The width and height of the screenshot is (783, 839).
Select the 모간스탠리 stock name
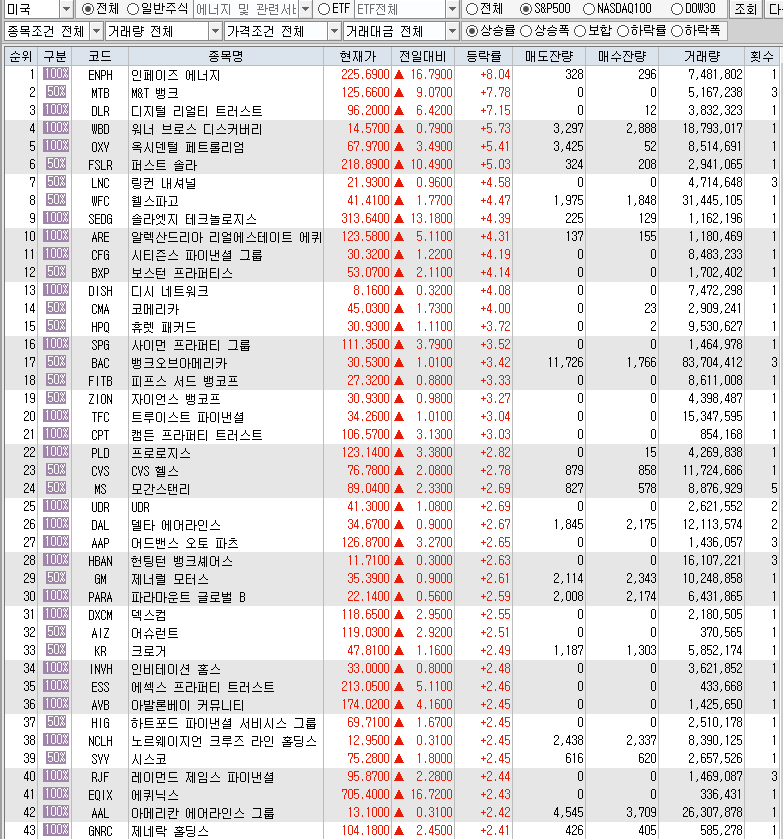pyautogui.click(x=161, y=489)
